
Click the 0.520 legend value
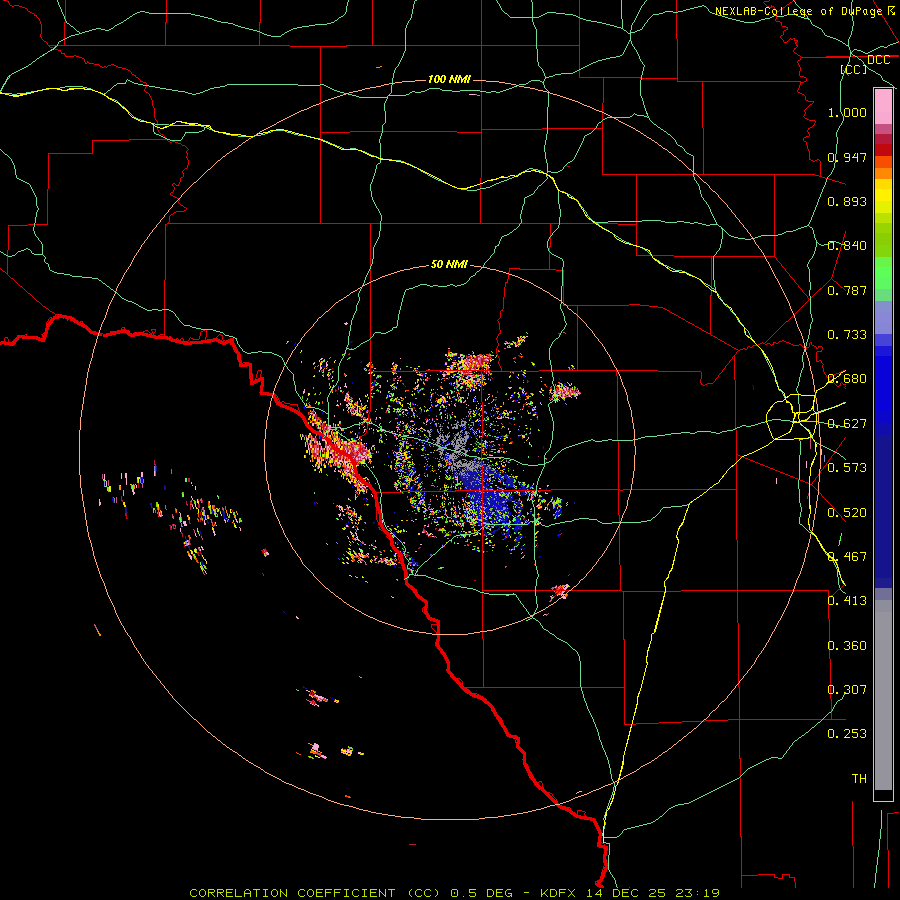(847, 513)
